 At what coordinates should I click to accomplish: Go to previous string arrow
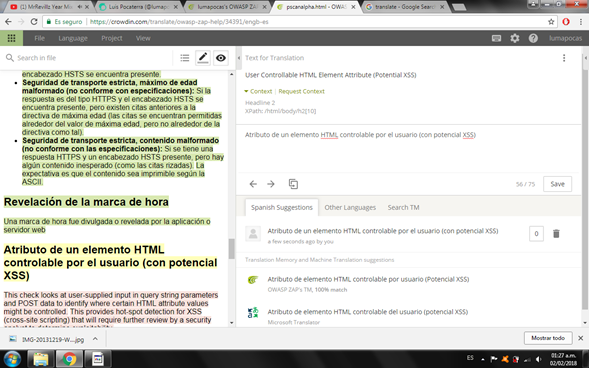click(x=253, y=184)
